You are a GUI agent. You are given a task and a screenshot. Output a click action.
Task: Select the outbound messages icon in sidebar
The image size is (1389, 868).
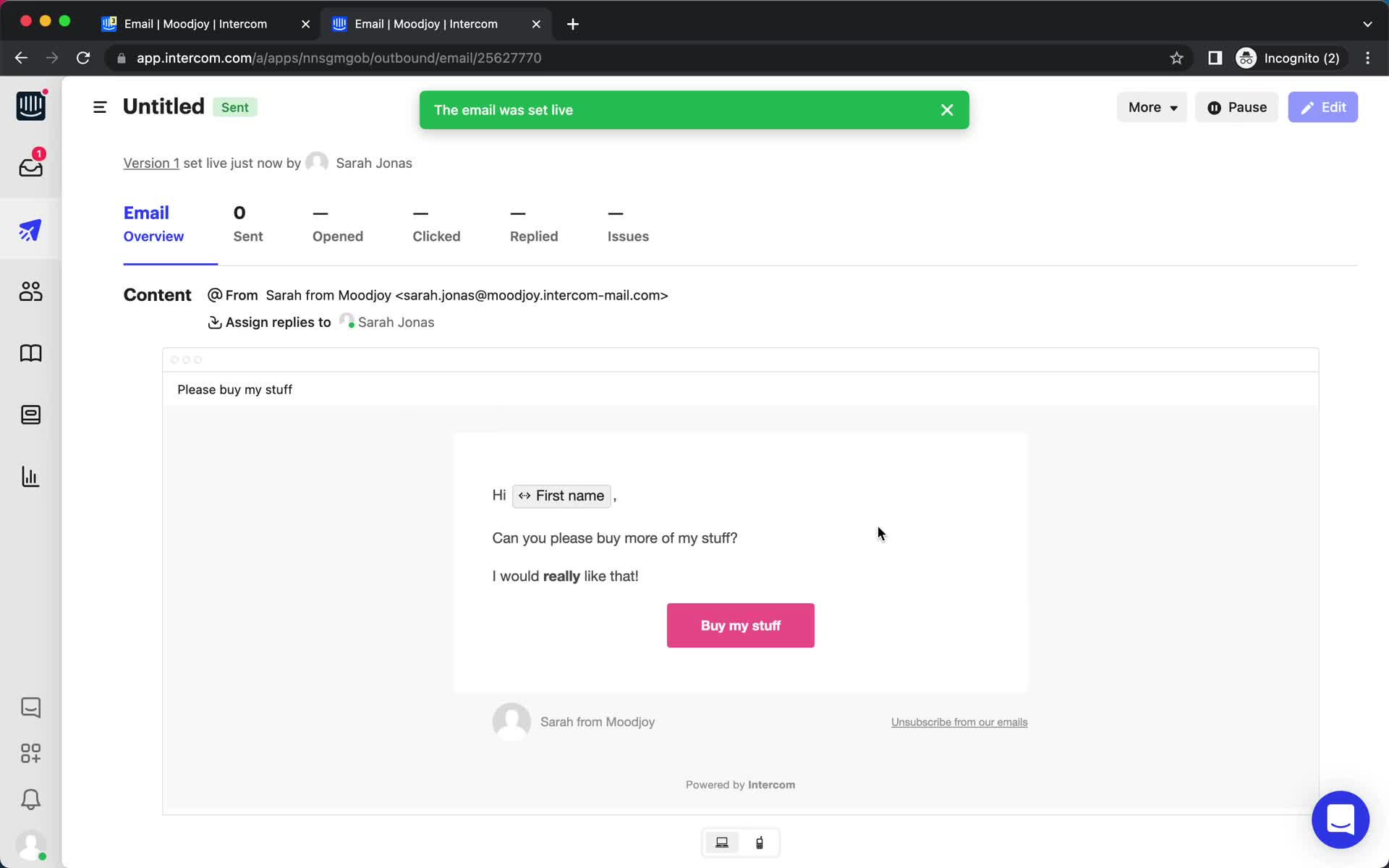point(31,229)
